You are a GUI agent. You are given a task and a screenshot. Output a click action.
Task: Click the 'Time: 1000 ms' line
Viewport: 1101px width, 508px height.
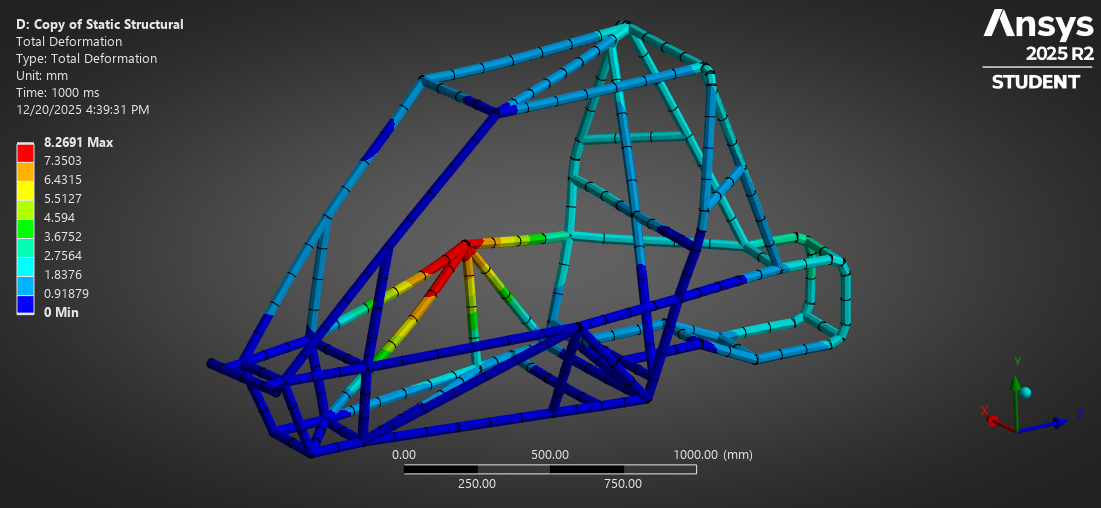click(58, 92)
